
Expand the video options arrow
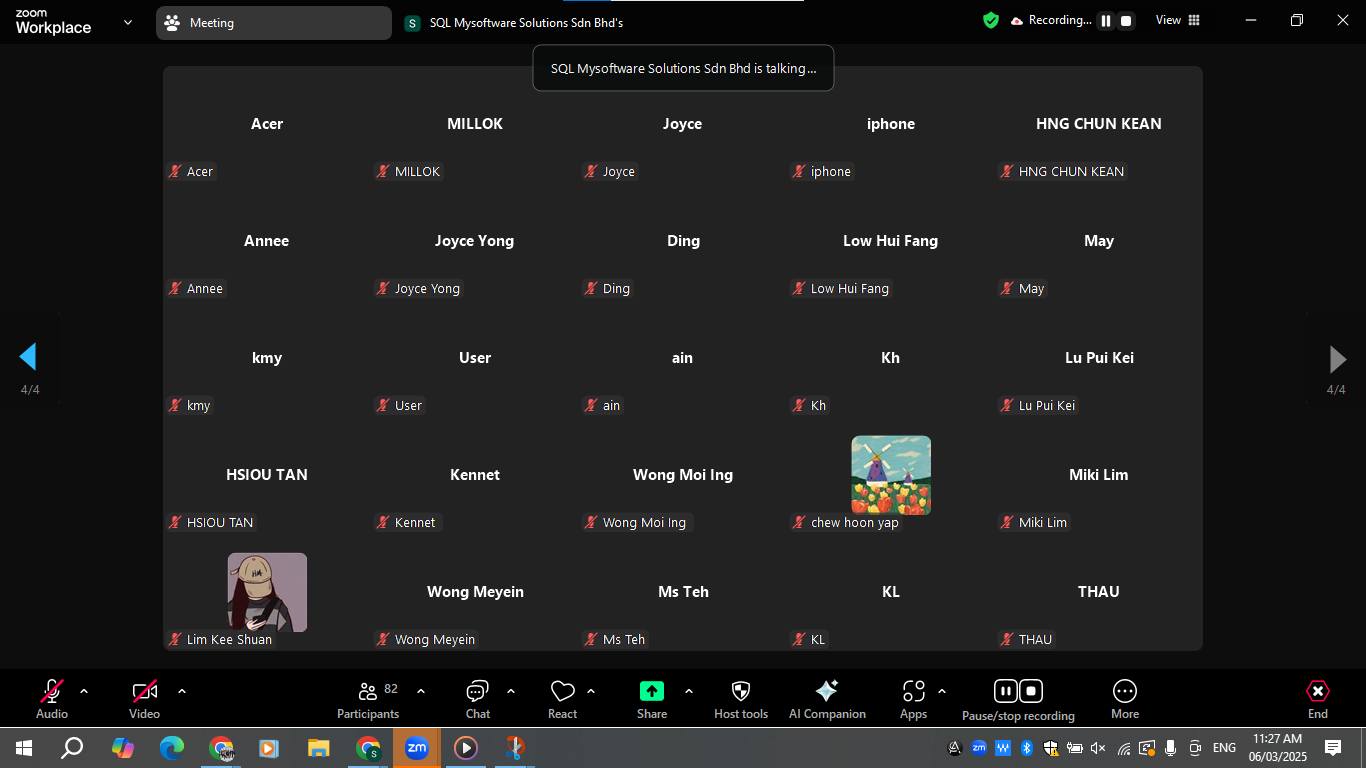point(181,691)
